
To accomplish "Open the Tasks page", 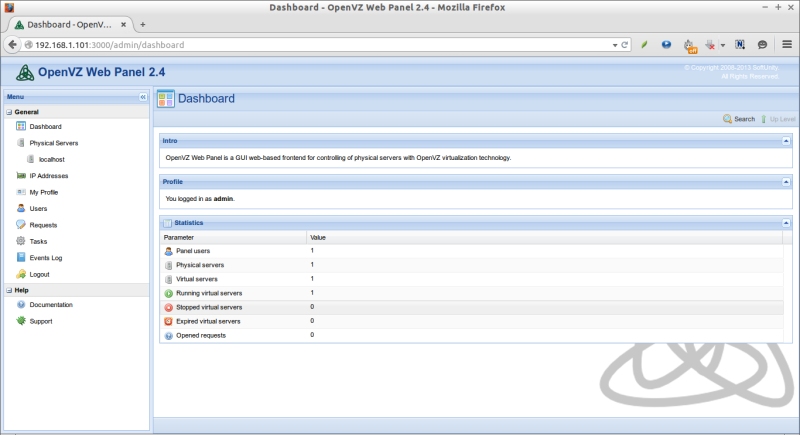I will [38, 241].
